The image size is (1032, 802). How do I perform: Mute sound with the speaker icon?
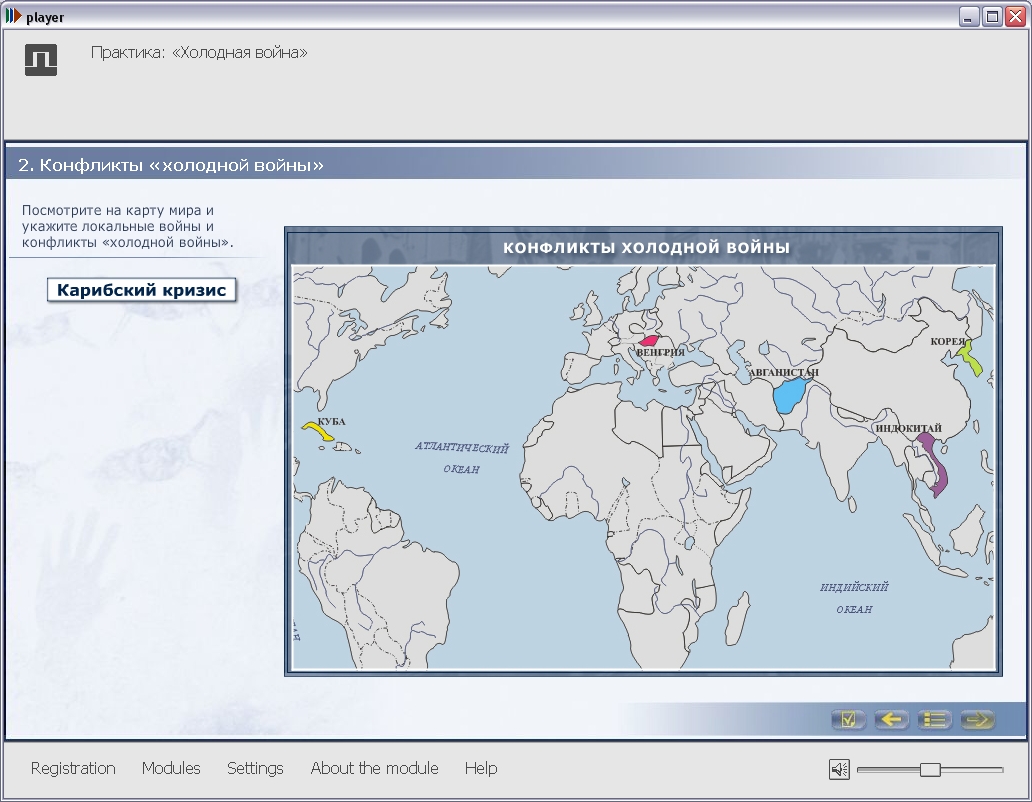[839, 769]
